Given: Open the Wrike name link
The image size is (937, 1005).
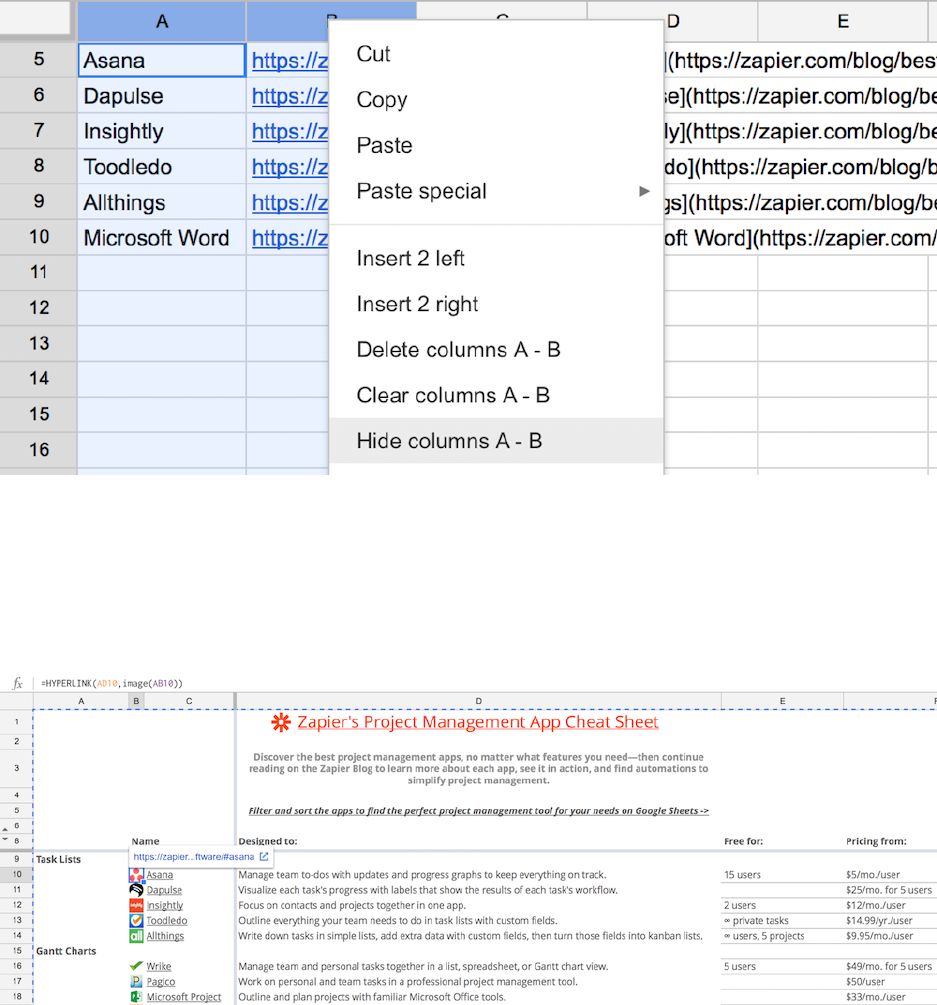Looking at the screenshot, I should pos(158,967).
